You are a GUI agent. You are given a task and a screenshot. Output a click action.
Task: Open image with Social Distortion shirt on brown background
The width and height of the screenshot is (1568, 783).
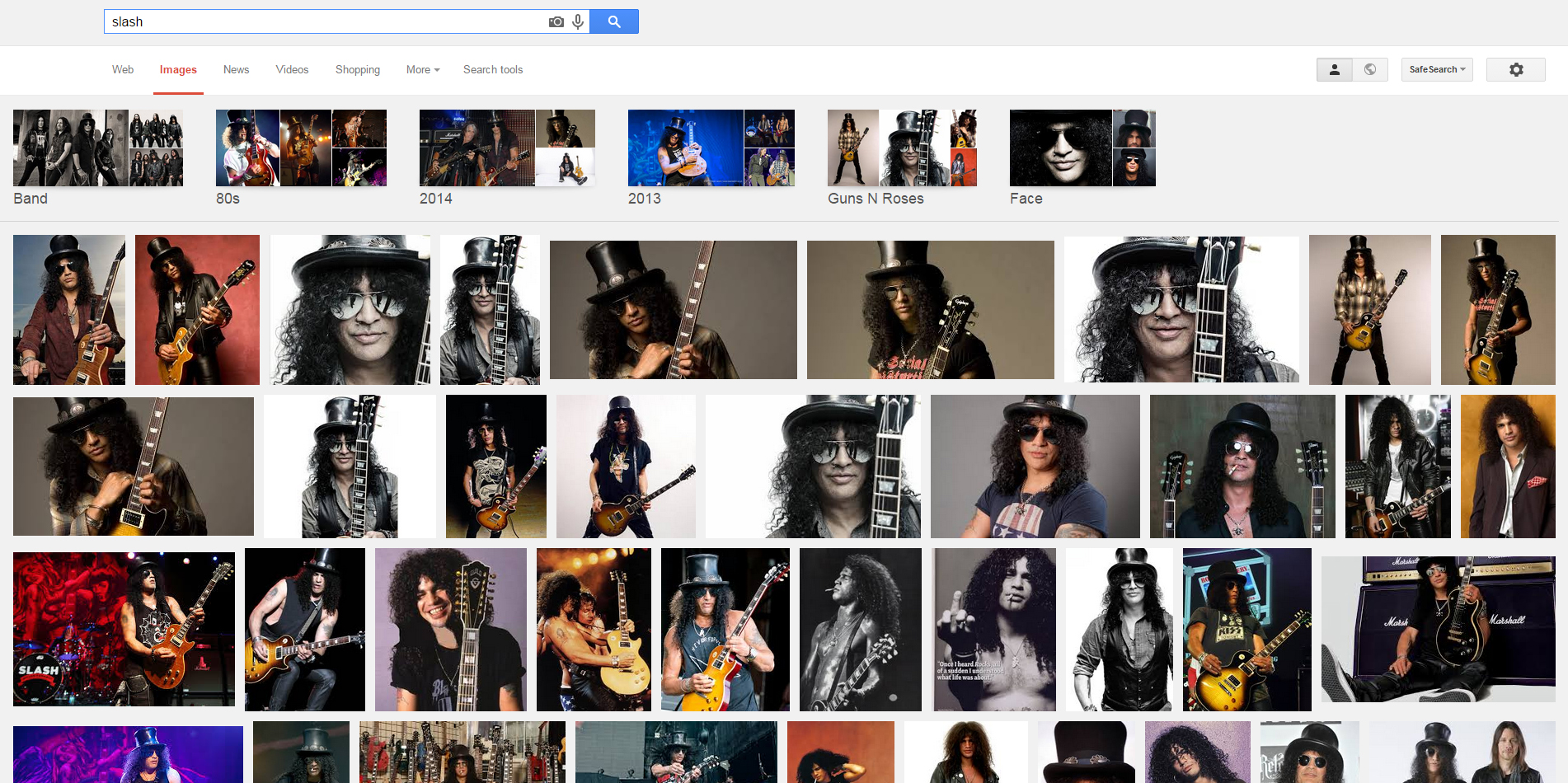click(930, 310)
